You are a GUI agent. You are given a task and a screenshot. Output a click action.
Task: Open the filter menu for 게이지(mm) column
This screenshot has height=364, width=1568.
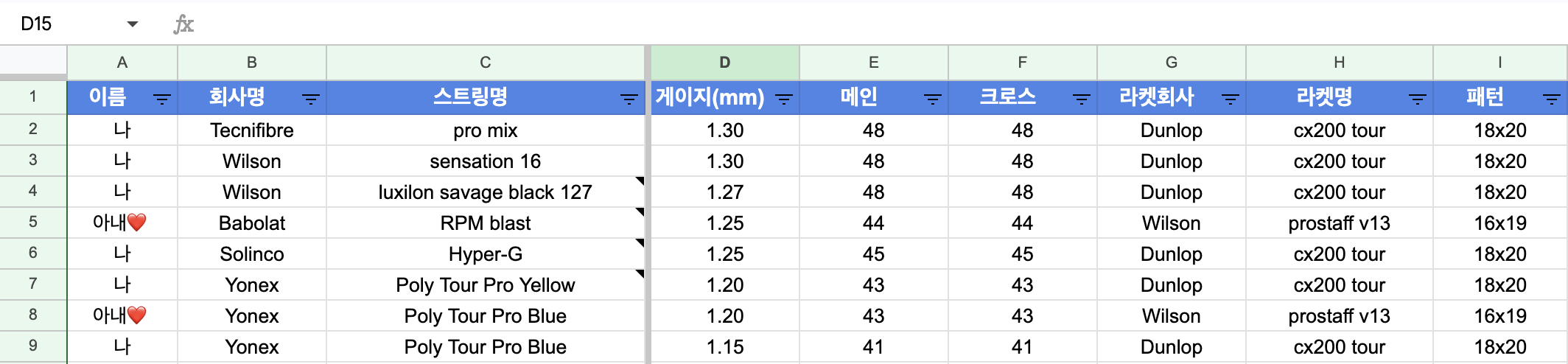(784, 99)
